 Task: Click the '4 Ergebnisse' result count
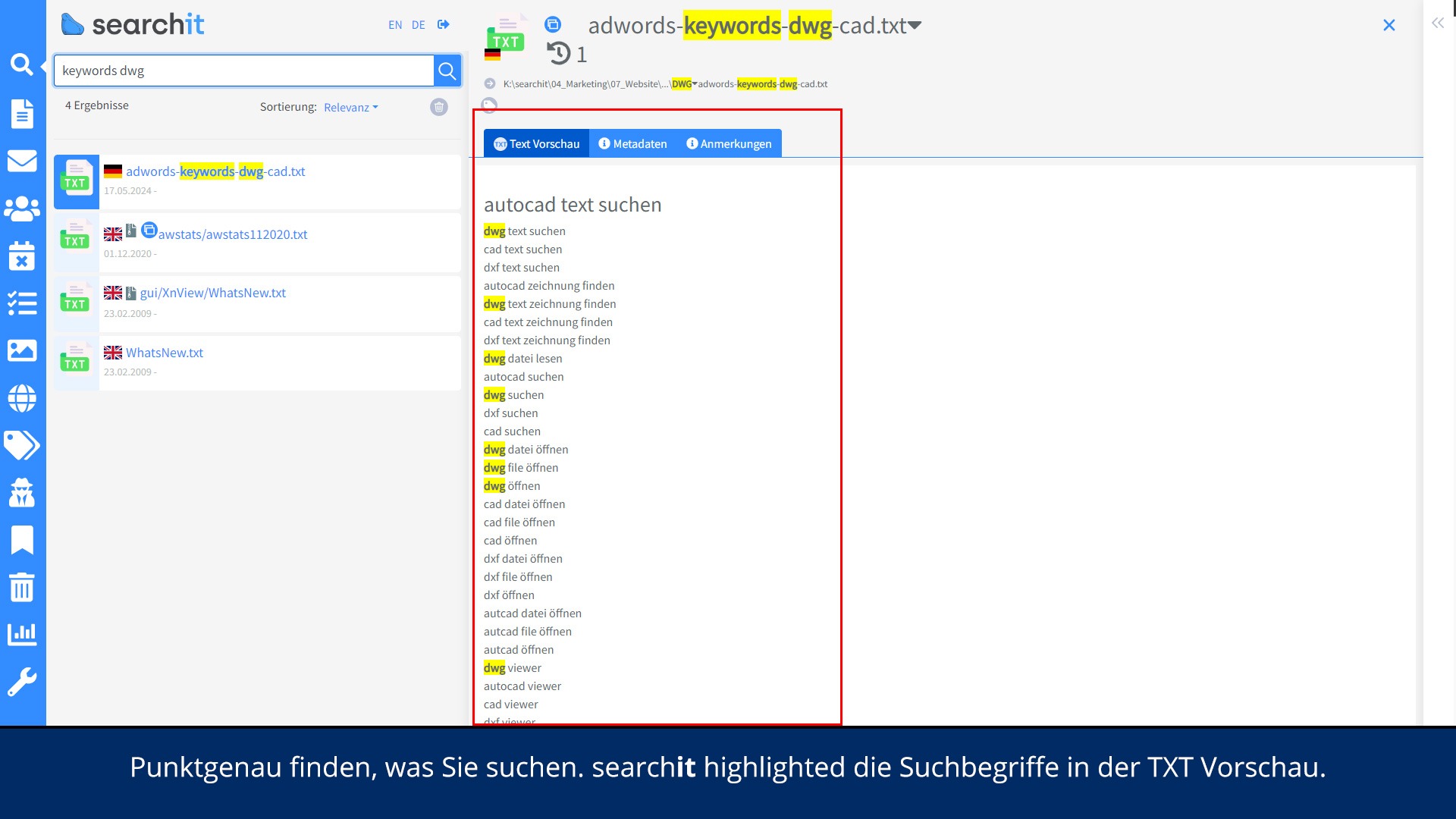click(x=97, y=105)
